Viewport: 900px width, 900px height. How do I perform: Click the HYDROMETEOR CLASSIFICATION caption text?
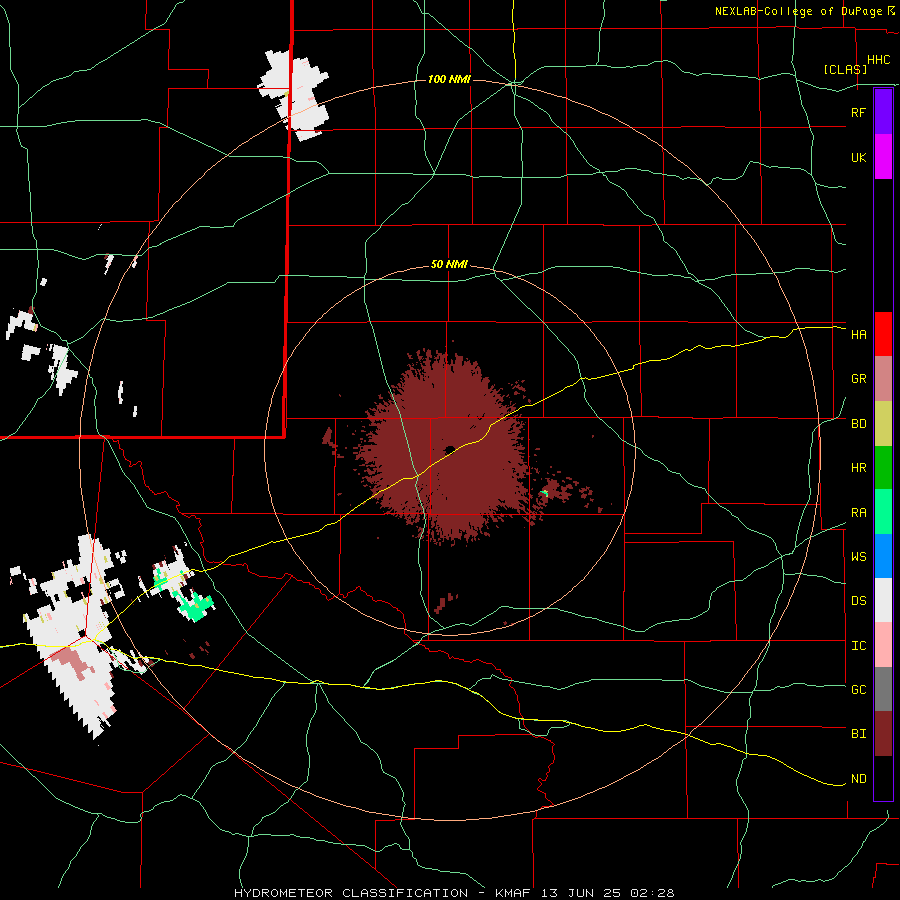tap(351, 893)
